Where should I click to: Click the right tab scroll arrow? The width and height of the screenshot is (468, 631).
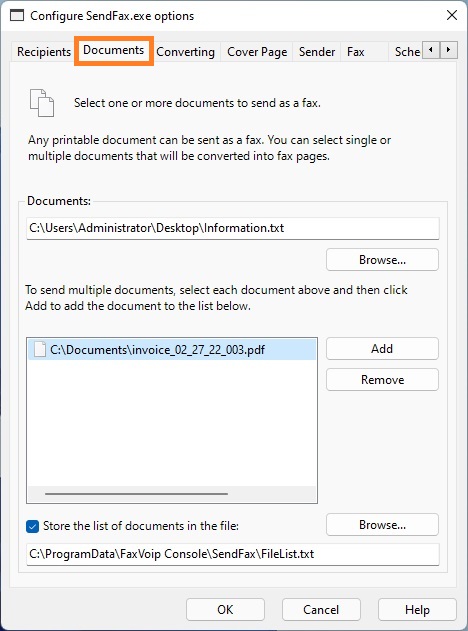[448, 50]
